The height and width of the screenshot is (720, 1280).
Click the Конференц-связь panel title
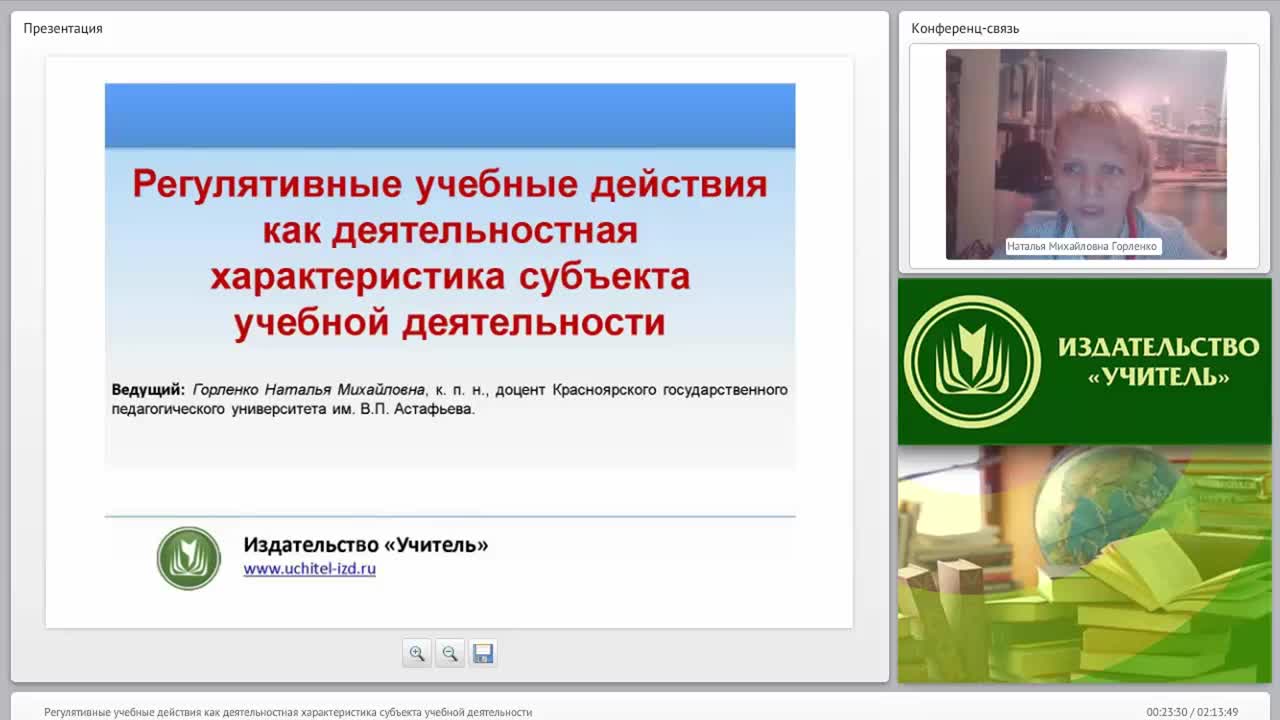963,29
